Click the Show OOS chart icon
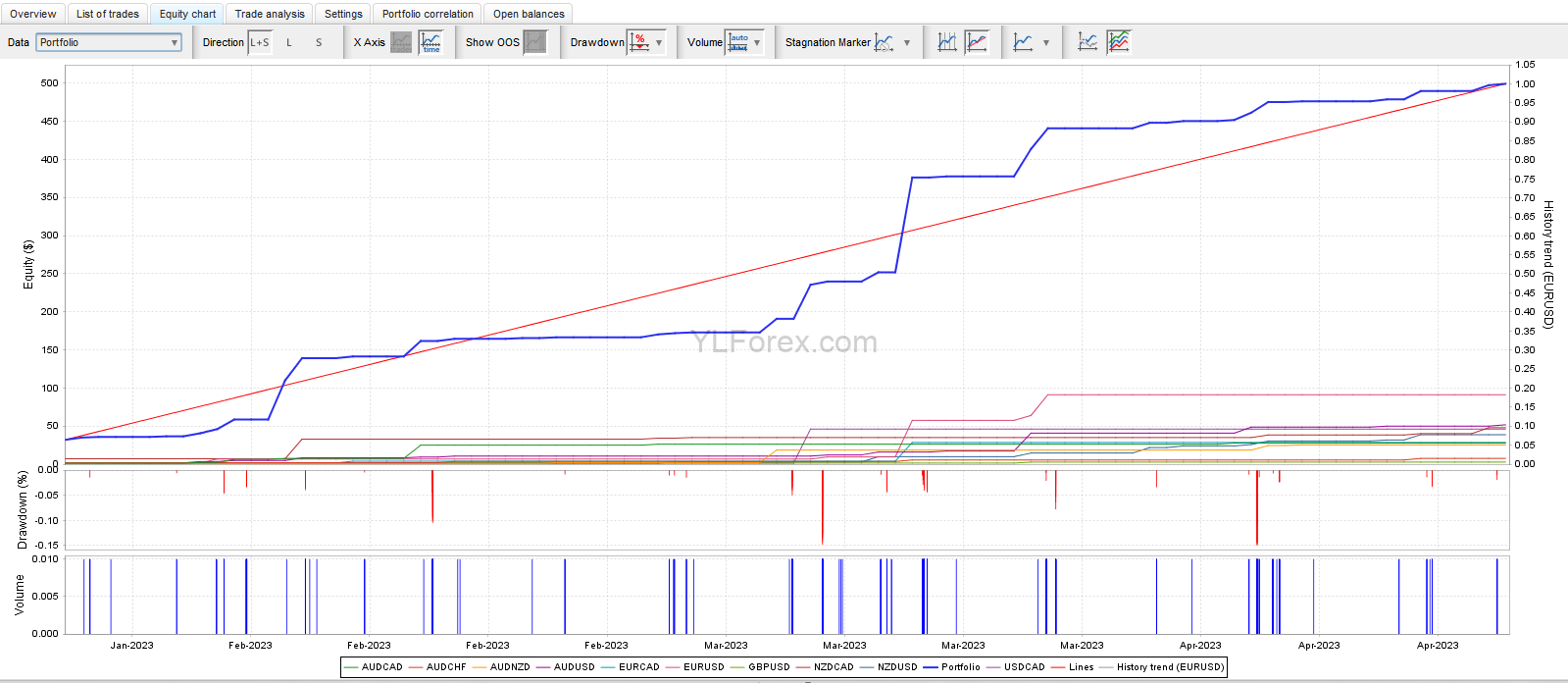Screen dimensions: 1568x683 coord(534,42)
